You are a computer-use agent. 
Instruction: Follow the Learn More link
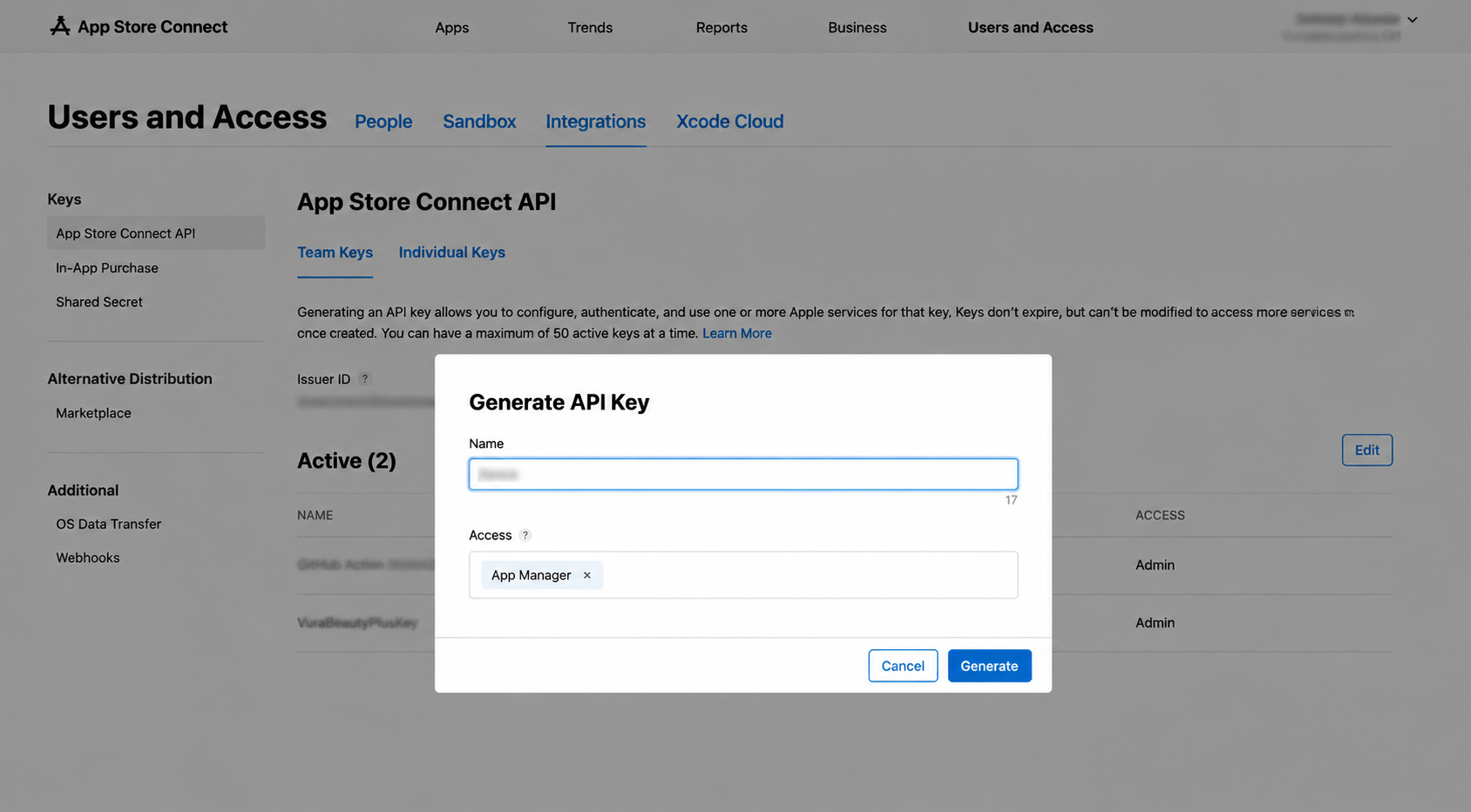pos(737,333)
